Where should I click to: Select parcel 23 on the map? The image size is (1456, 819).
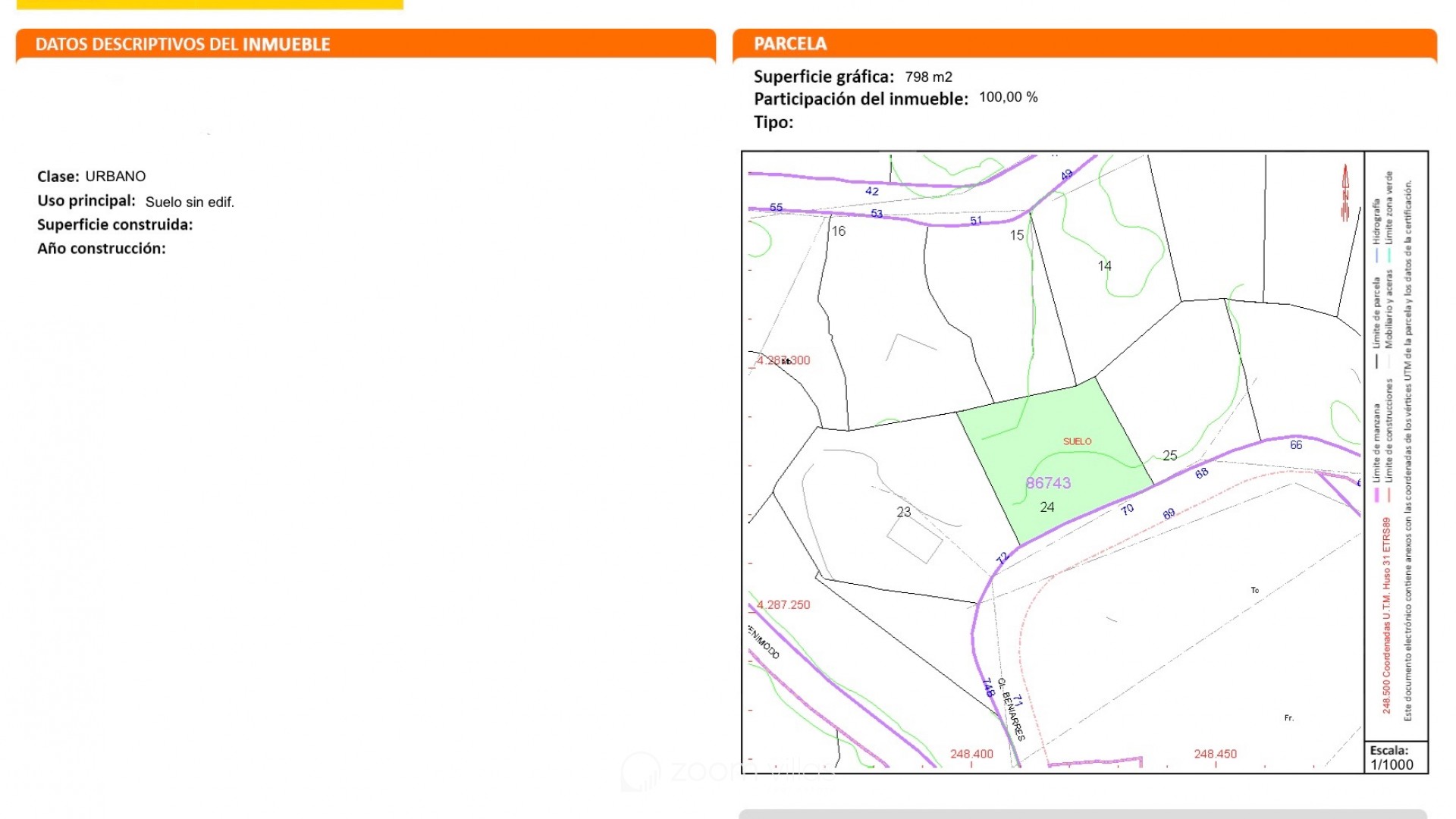tap(903, 512)
